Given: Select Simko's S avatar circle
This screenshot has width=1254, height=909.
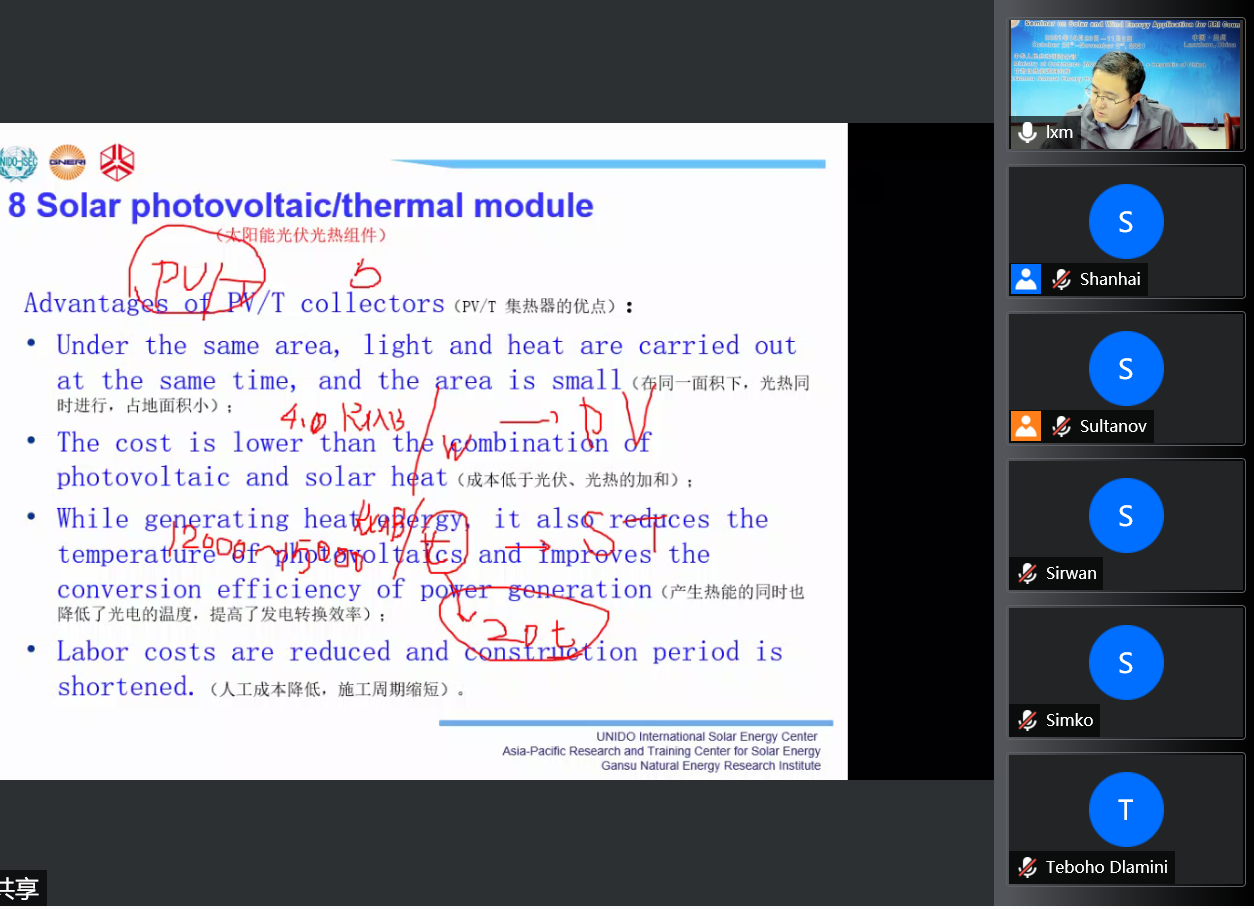Looking at the screenshot, I should click(1126, 662).
